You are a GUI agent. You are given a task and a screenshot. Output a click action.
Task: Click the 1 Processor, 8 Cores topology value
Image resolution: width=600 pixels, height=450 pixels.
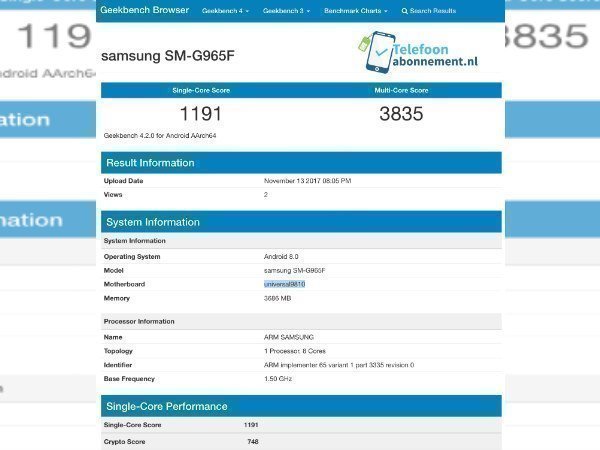[295, 351]
